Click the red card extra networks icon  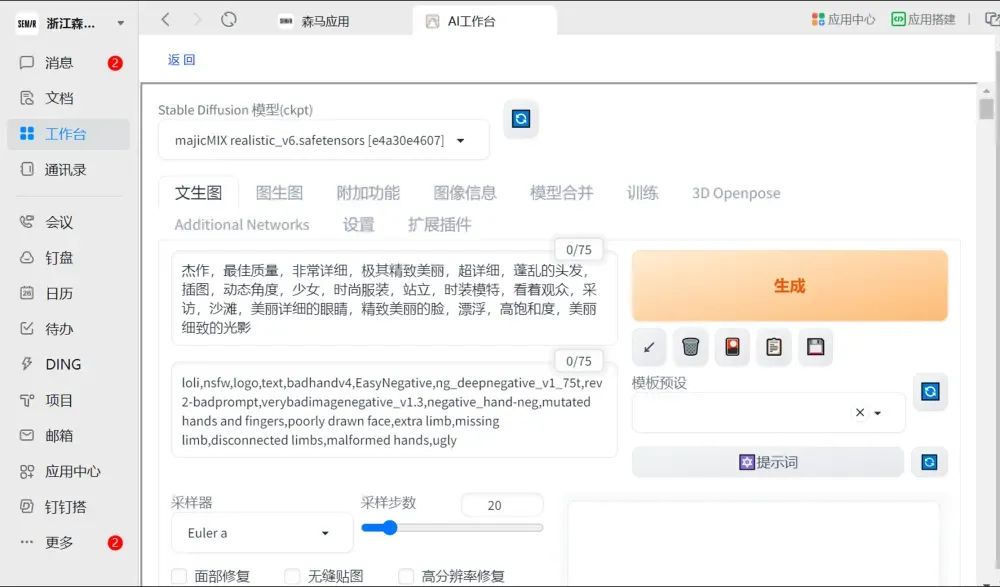[732, 347]
